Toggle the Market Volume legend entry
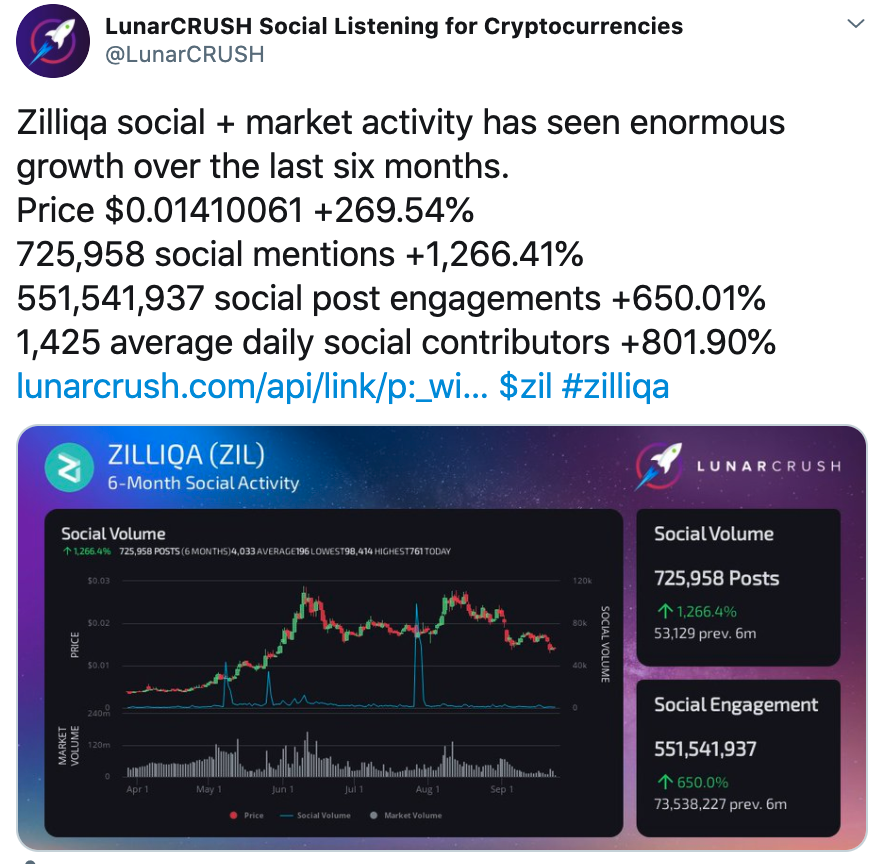 (x=406, y=815)
